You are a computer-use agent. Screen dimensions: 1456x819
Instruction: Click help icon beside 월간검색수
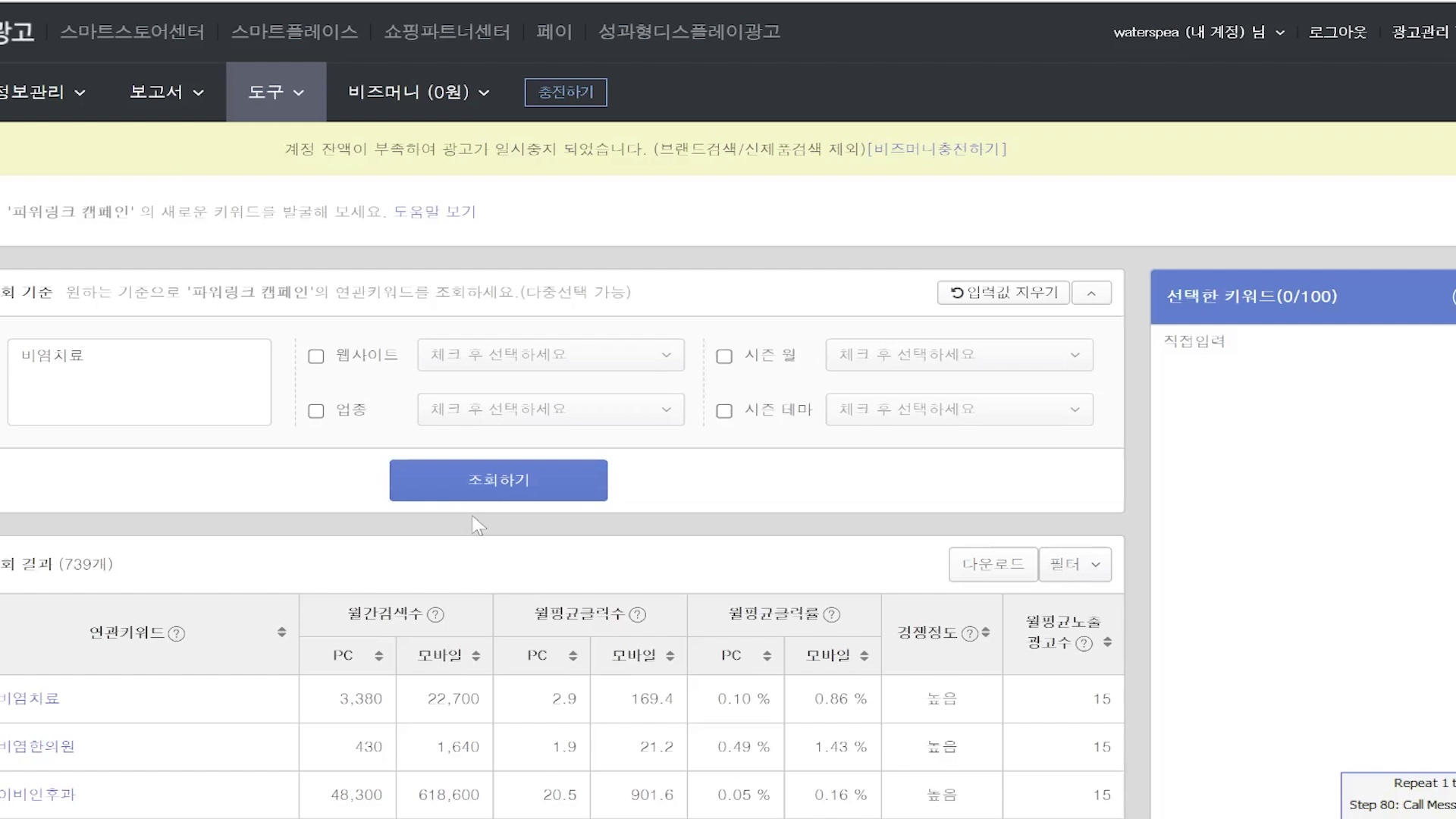tap(435, 615)
